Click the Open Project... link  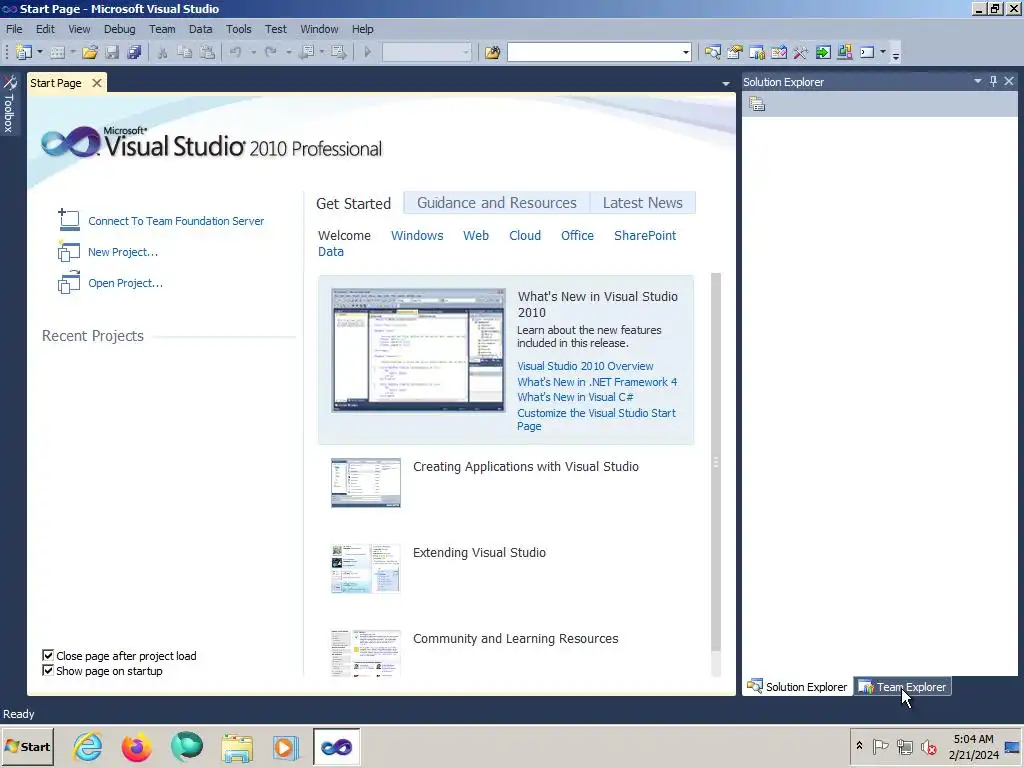point(125,283)
